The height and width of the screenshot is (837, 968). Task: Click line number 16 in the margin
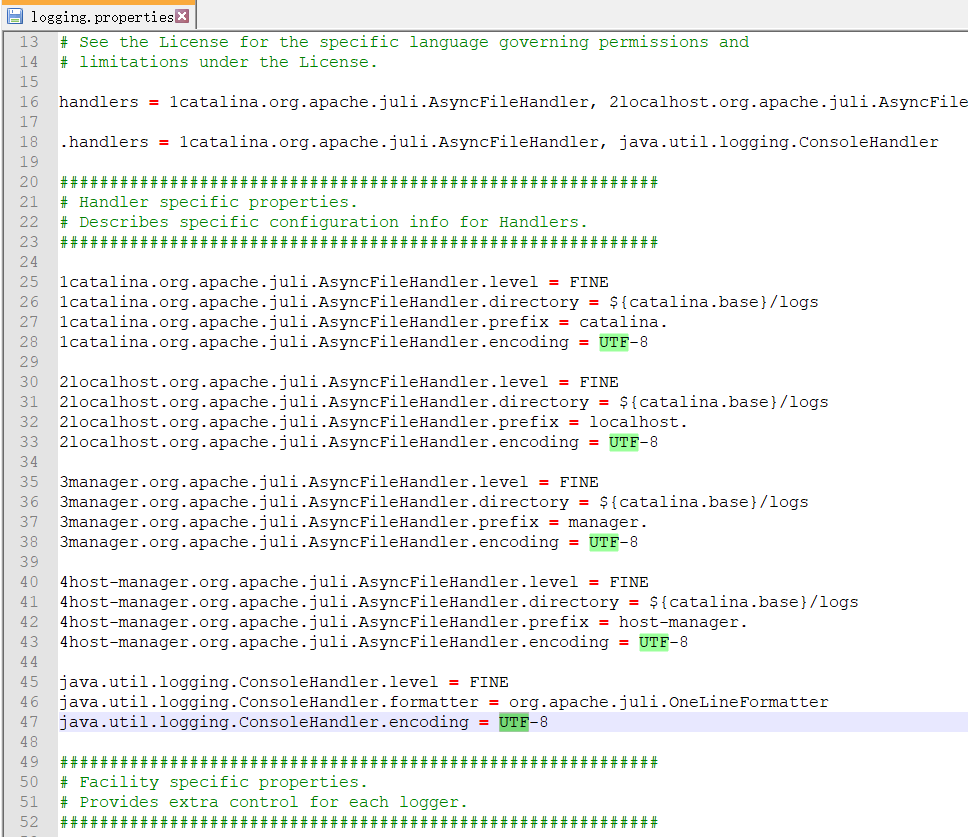(x=29, y=102)
